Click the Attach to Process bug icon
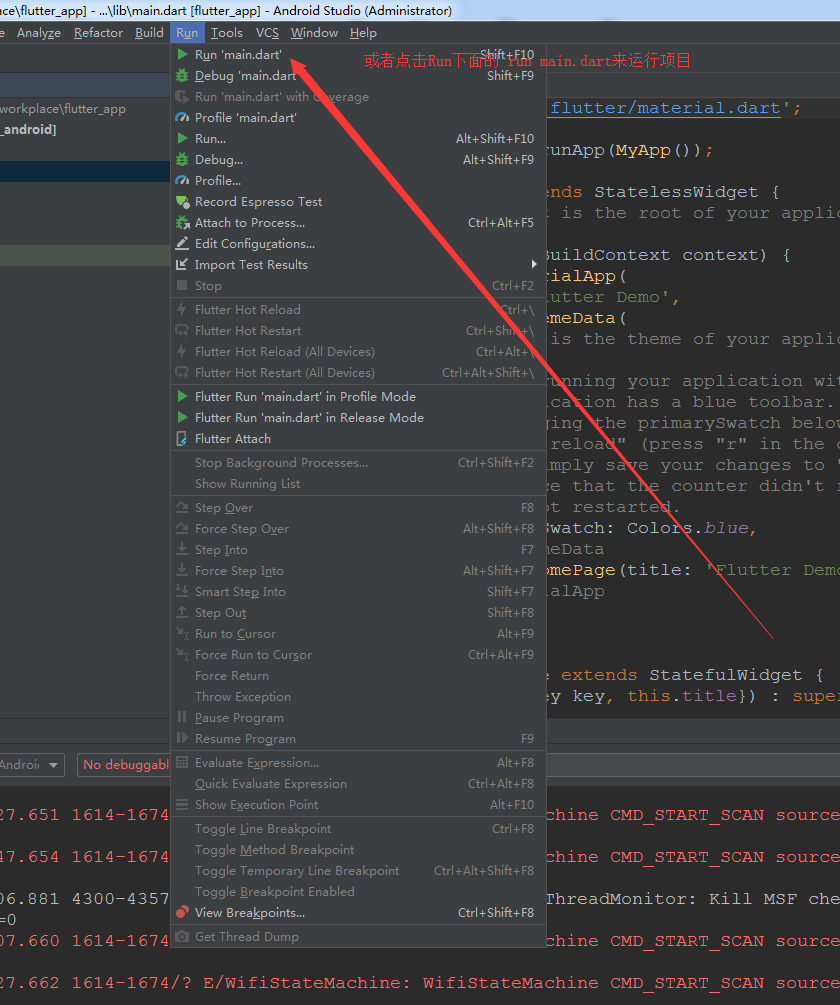This screenshot has height=1005, width=840. click(183, 223)
